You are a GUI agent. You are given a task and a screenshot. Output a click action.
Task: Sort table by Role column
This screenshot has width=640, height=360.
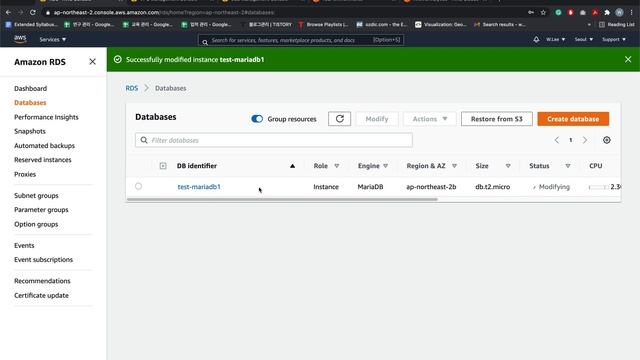[336, 166]
